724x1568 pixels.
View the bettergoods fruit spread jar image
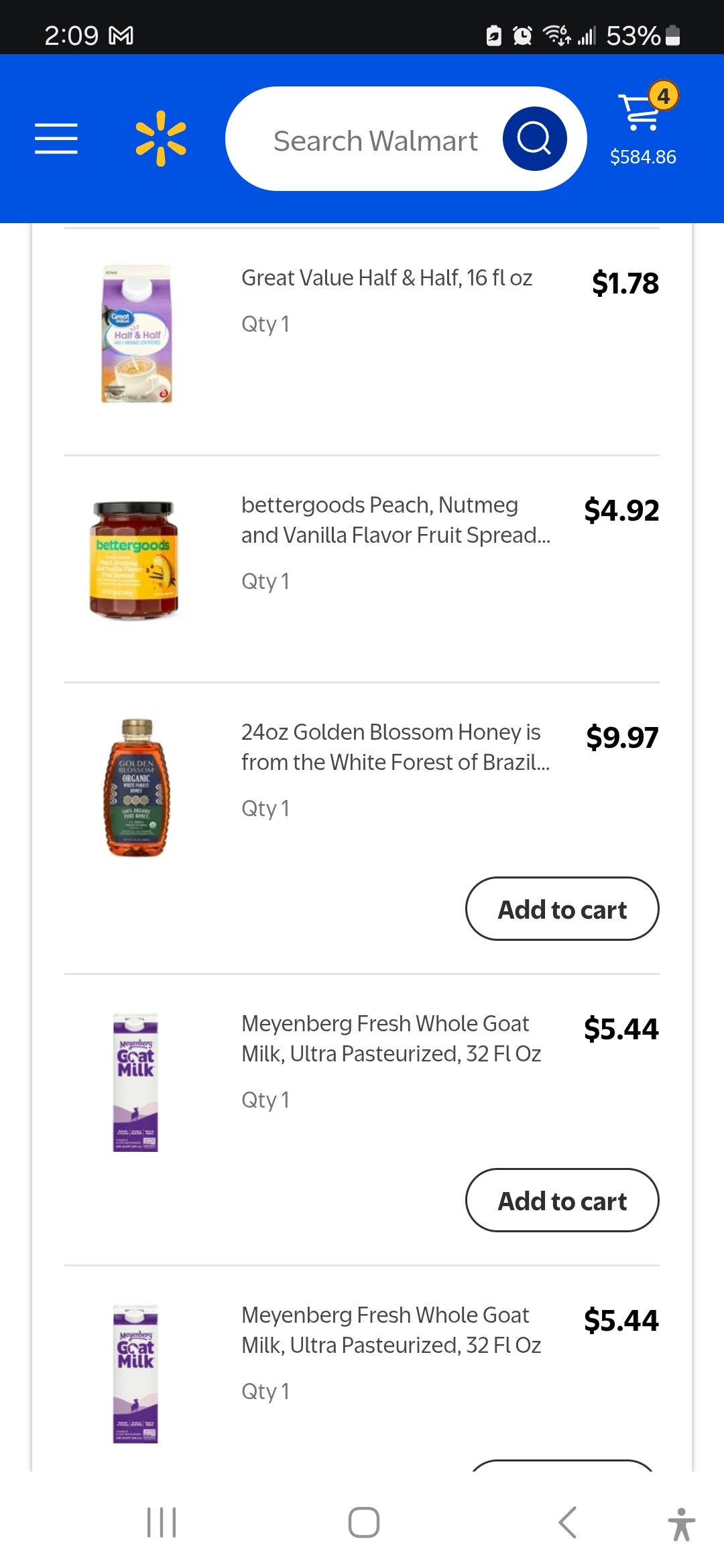point(135,560)
